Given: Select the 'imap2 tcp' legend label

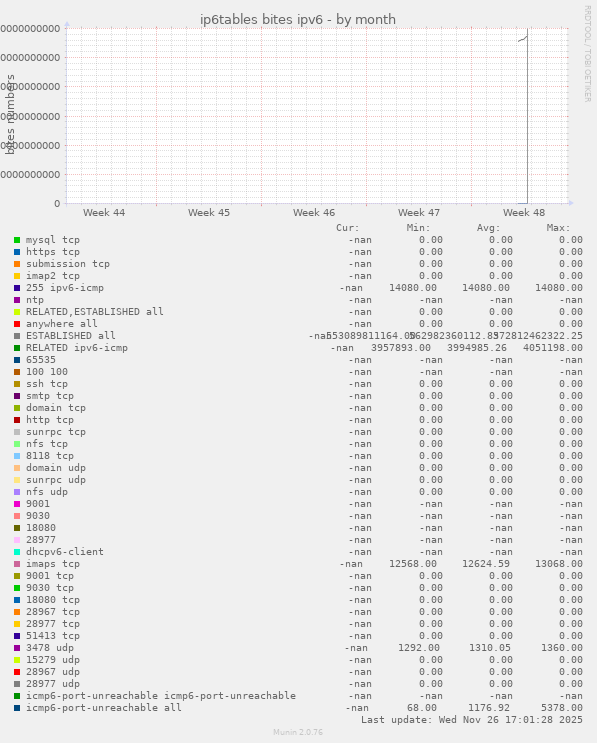Looking at the screenshot, I should click(x=53, y=276).
